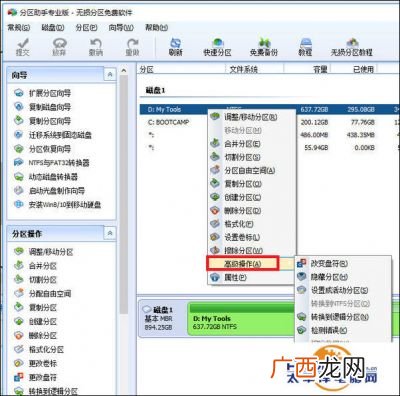Viewport: 400px width, 396px height.
Task: Select 创建分区 in 分区操作 panel
Action: tap(35, 322)
